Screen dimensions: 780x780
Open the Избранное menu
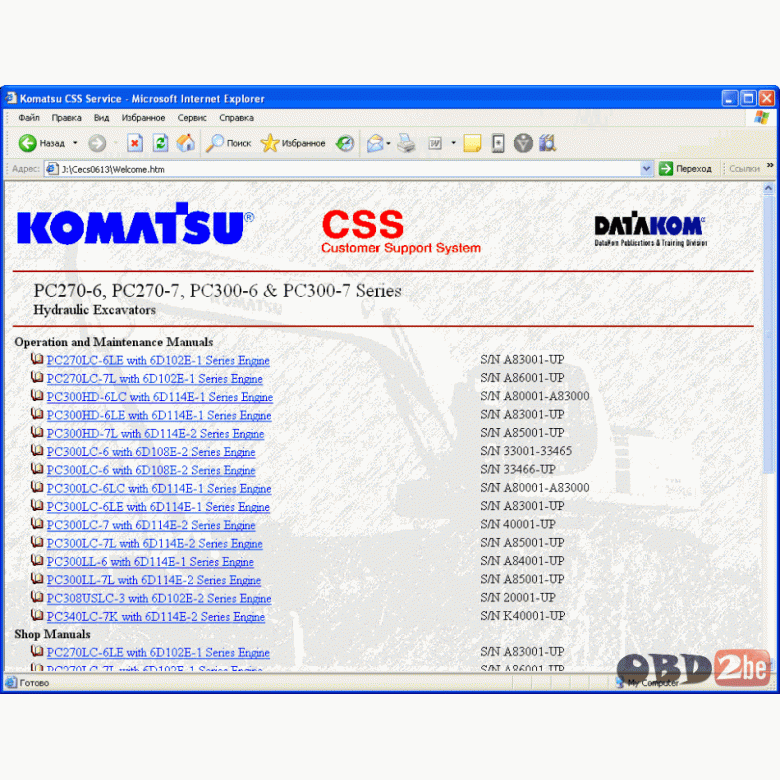pyautogui.click(x=143, y=118)
